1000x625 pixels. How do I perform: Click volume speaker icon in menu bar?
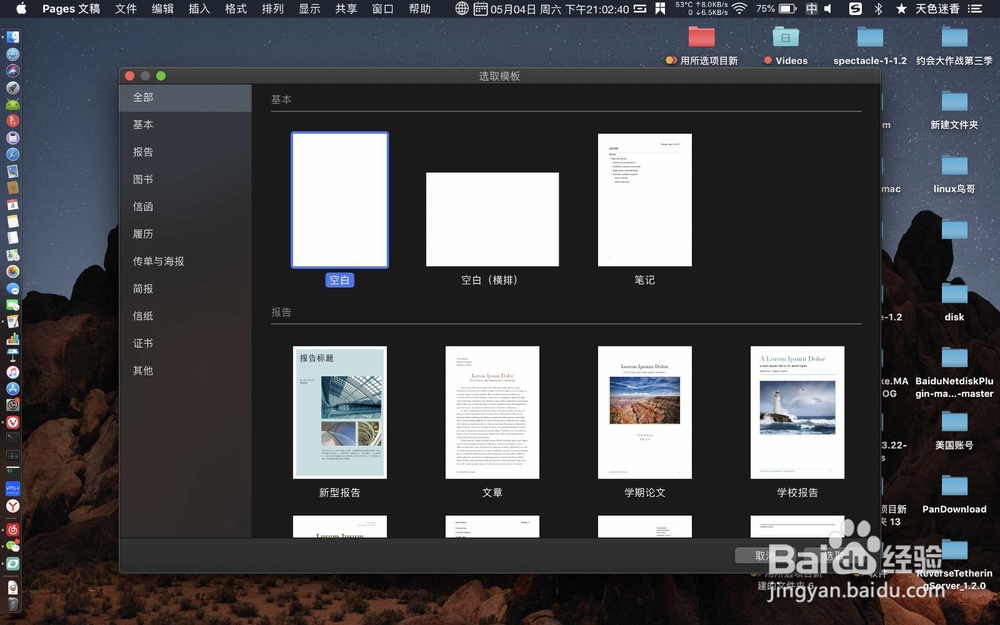point(828,8)
